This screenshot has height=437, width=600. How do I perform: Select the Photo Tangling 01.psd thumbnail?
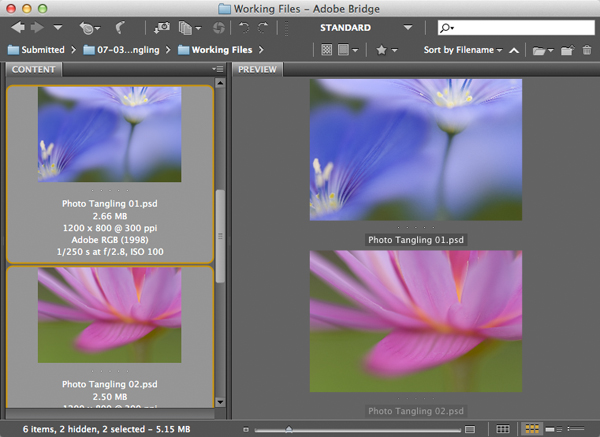click(109, 134)
